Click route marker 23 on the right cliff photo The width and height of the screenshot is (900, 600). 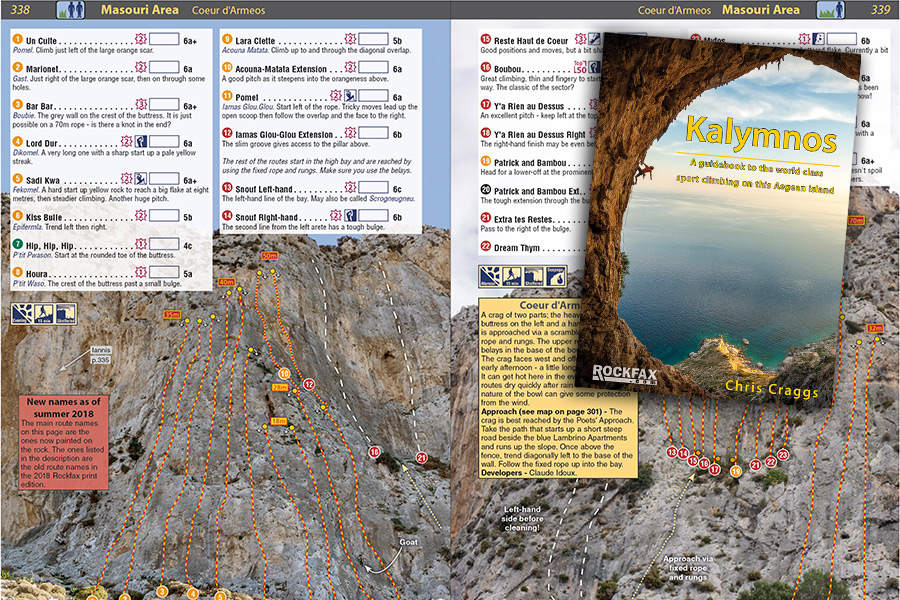782,455
